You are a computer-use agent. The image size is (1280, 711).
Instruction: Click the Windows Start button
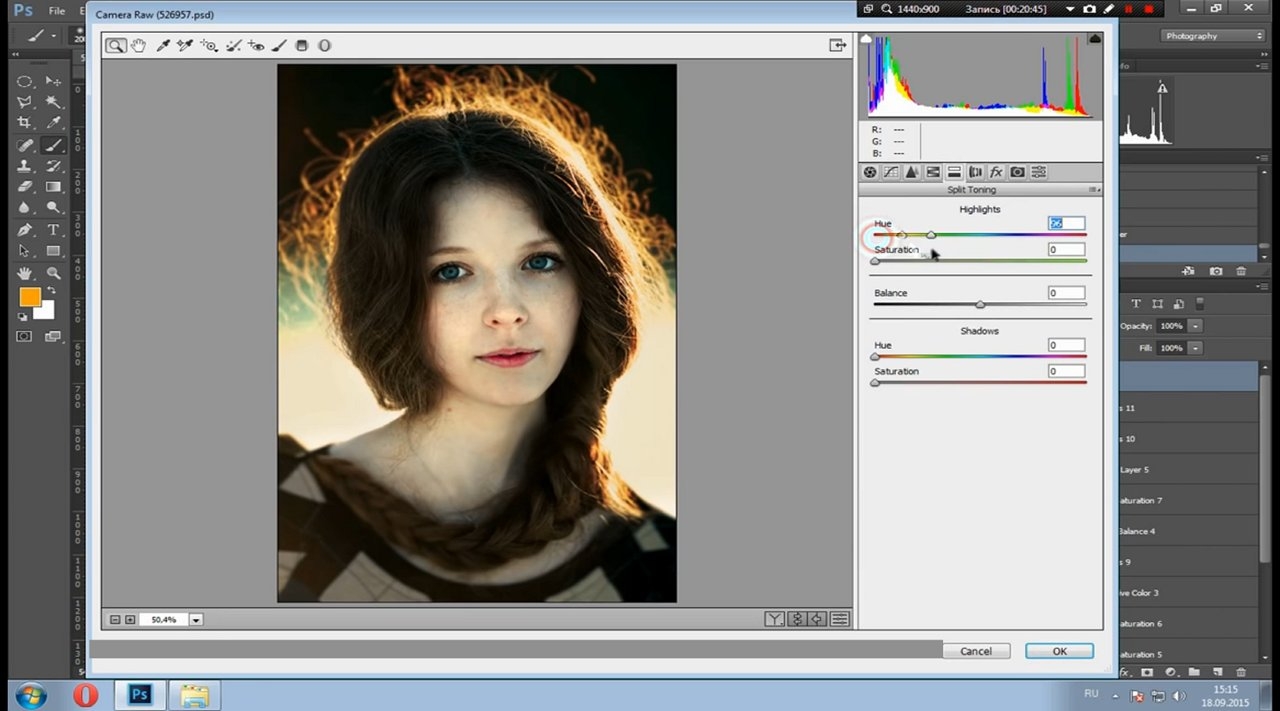pyautogui.click(x=30, y=695)
